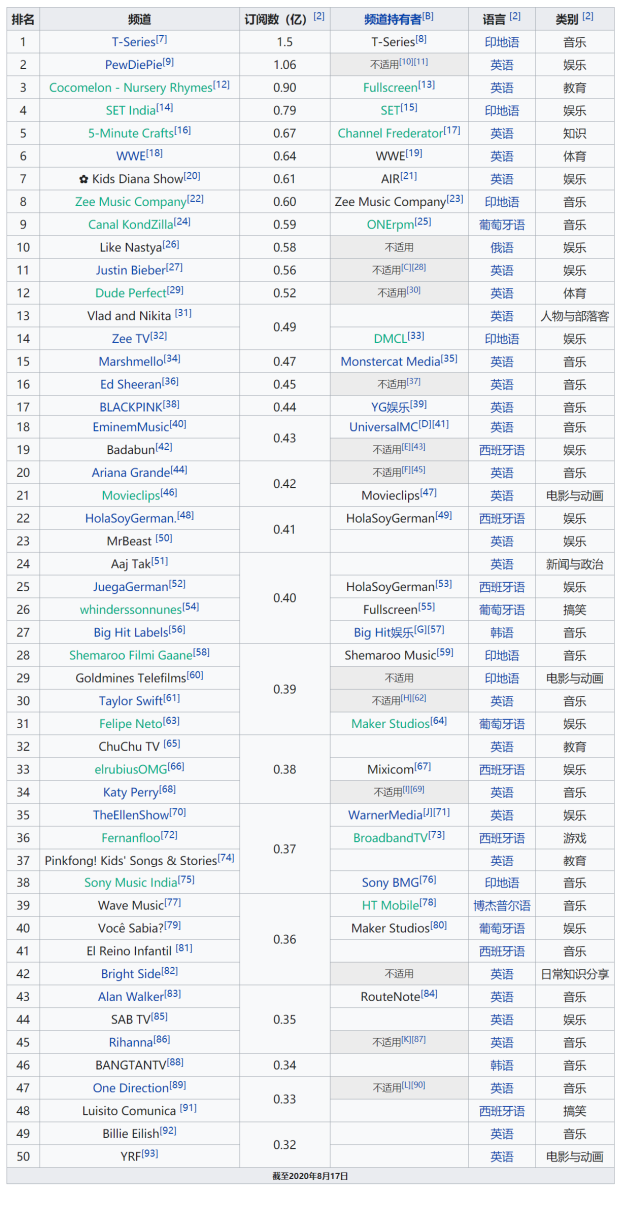
Task: Click the 频道持有者 column header link
Action: 392,19
